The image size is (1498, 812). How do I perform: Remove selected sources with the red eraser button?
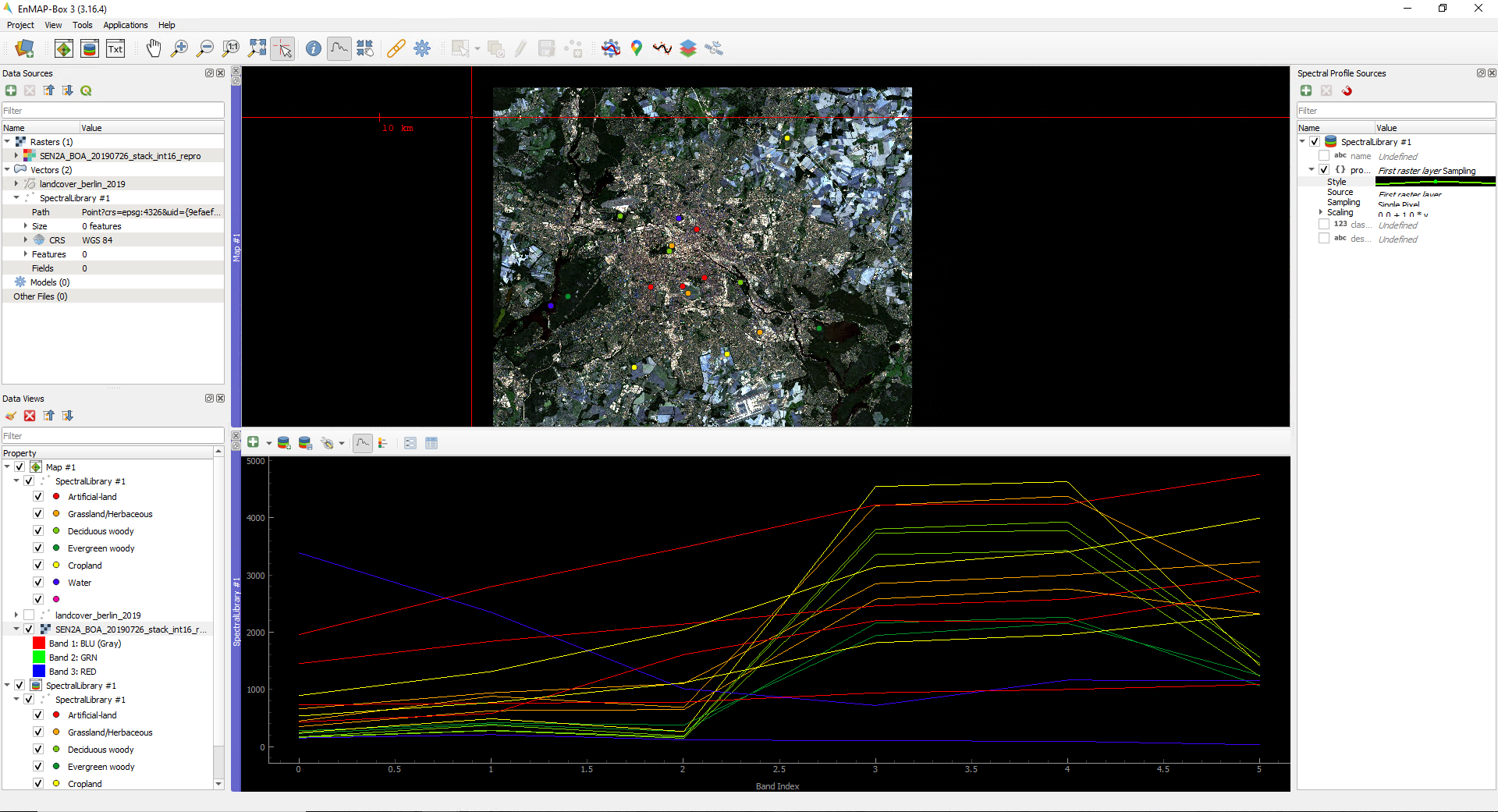click(x=1347, y=91)
